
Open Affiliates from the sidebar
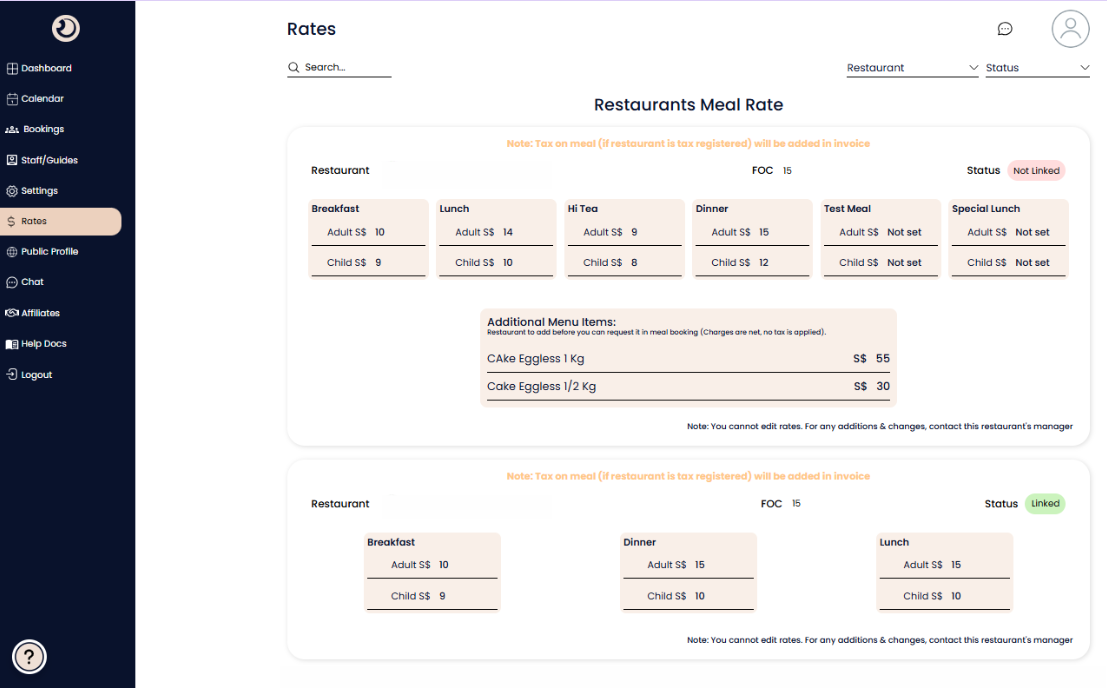[x=41, y=313]
